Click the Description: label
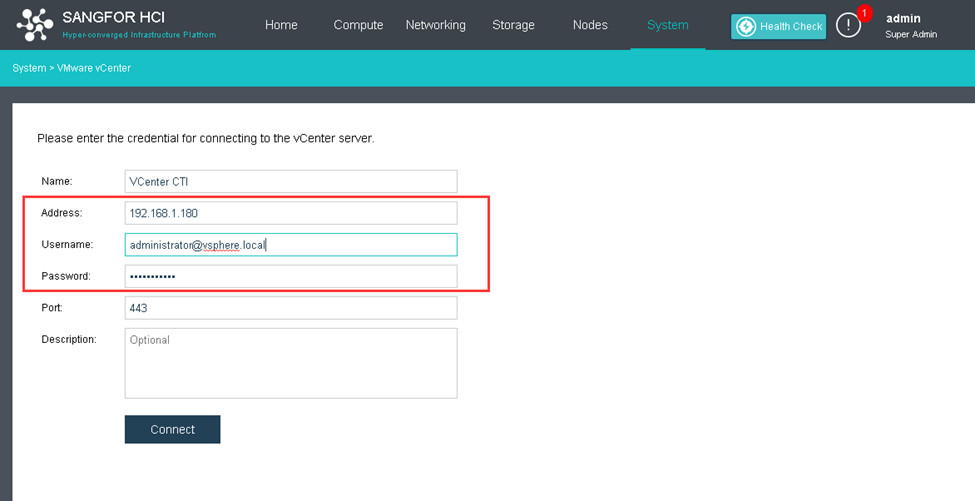Screen dimensions: 975x501 tap(69, 339)
